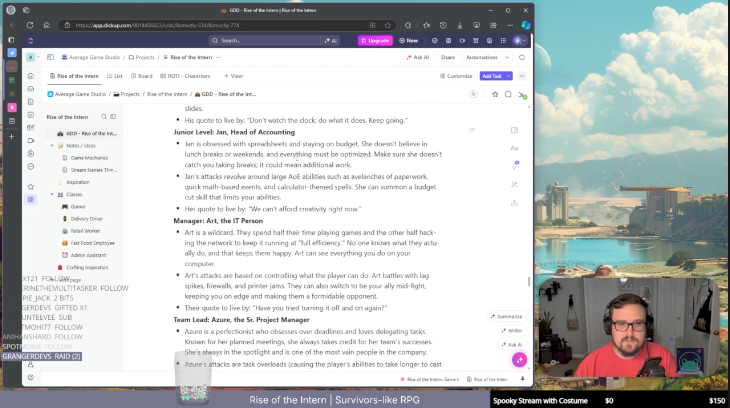Open the Game Mechanics page
730x408 pixels.
click(x=89, y=158)
